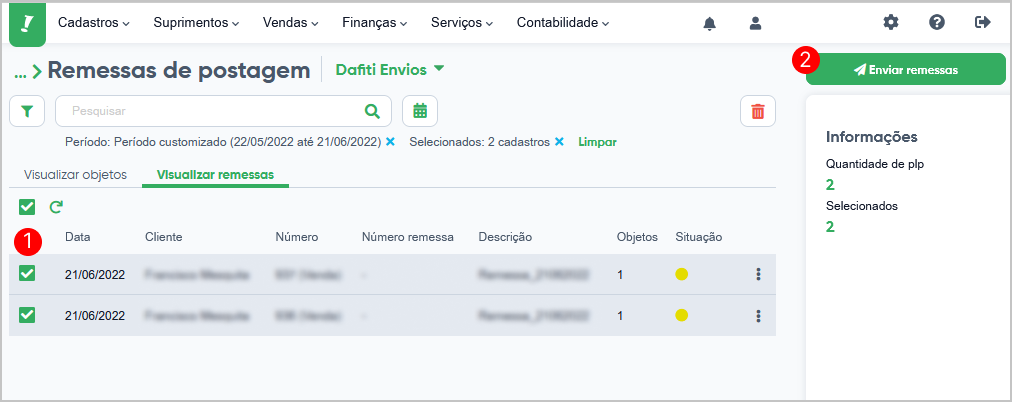Click the search magnifier icon

(x=372, y=111)
